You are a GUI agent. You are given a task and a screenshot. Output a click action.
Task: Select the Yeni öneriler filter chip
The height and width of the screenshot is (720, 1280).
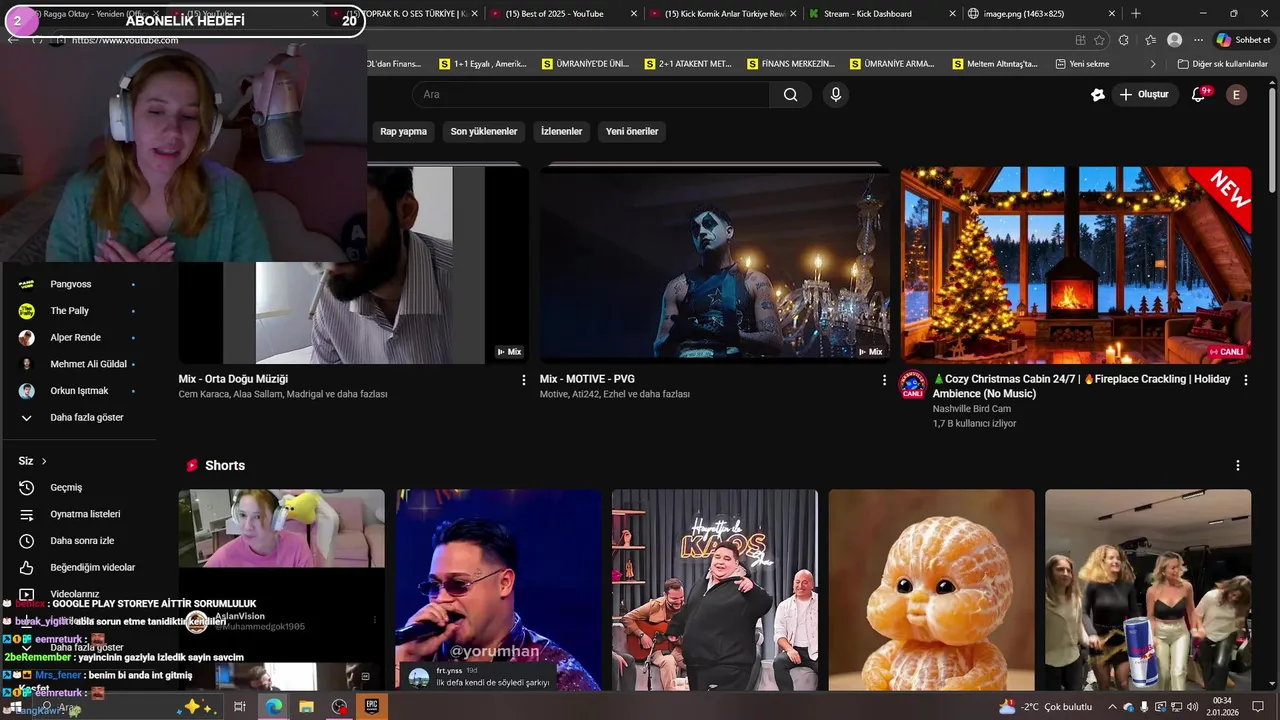[x=632, y=131]
